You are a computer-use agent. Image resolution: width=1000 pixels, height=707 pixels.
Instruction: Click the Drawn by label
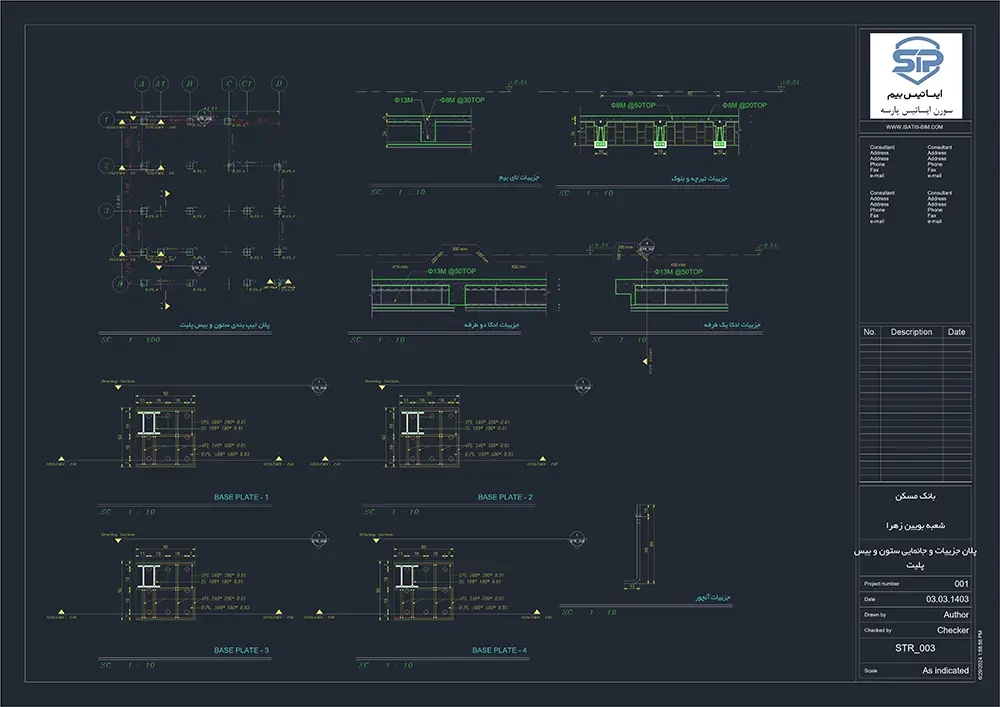[x=875, y=615]
